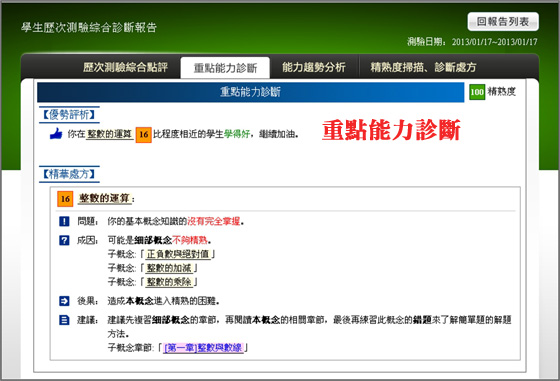Click the document icon beside 建議

64,320
